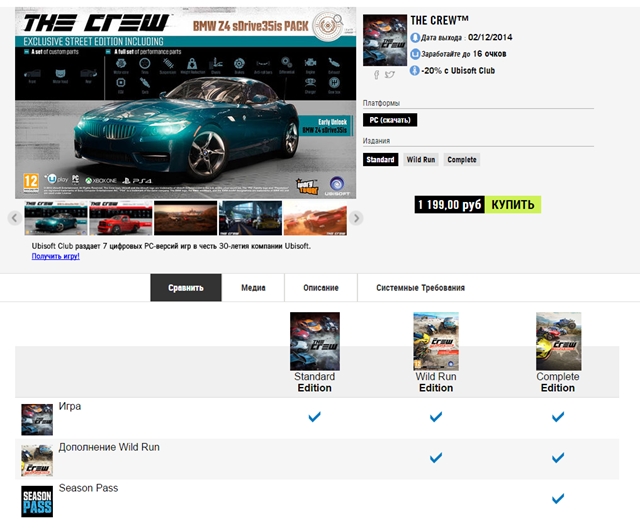
Task: Select the Standard edition option
Action: click(x=380, y=160)
